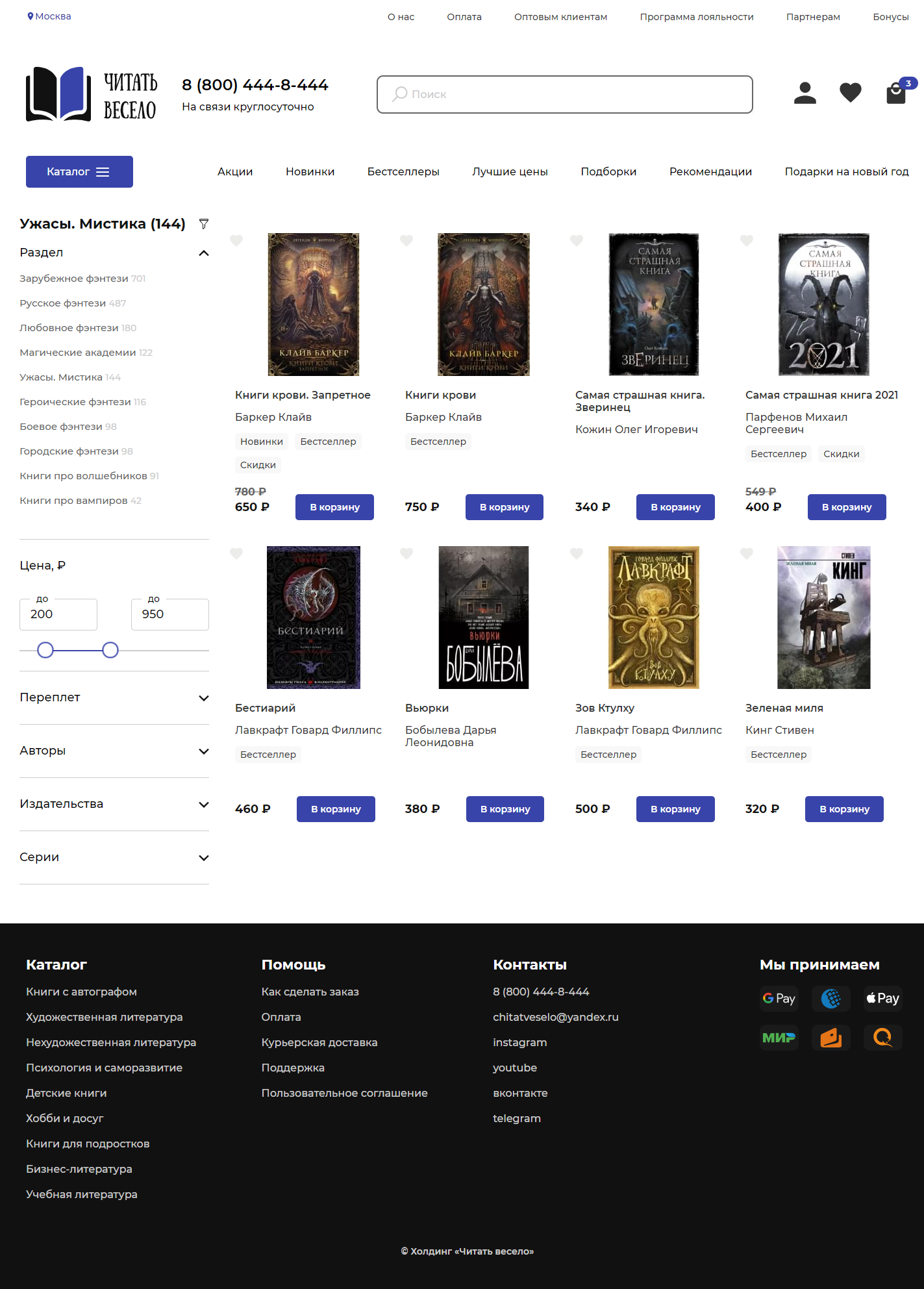Screen dimensions: 924x1289
Task: Expand the Издательства filter
Action: pyautogui.click(x=204, y=805)
